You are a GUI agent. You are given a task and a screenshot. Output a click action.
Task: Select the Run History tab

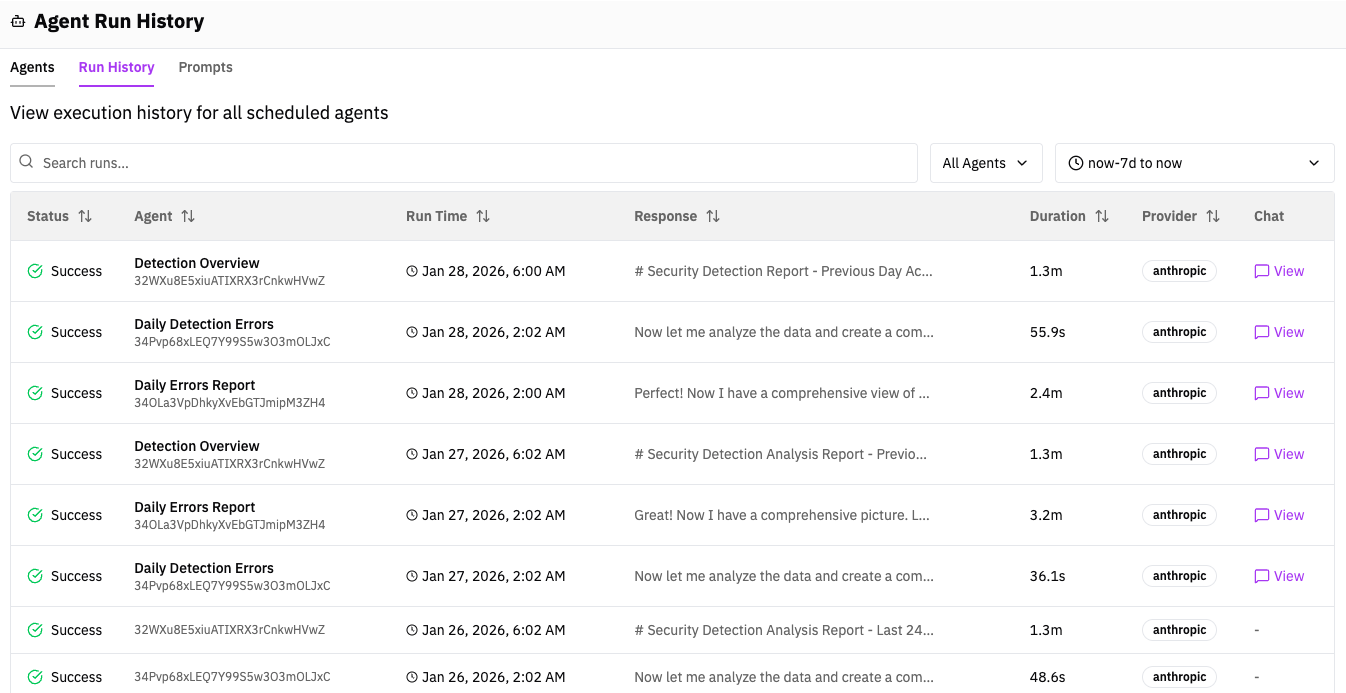[116, 67]
